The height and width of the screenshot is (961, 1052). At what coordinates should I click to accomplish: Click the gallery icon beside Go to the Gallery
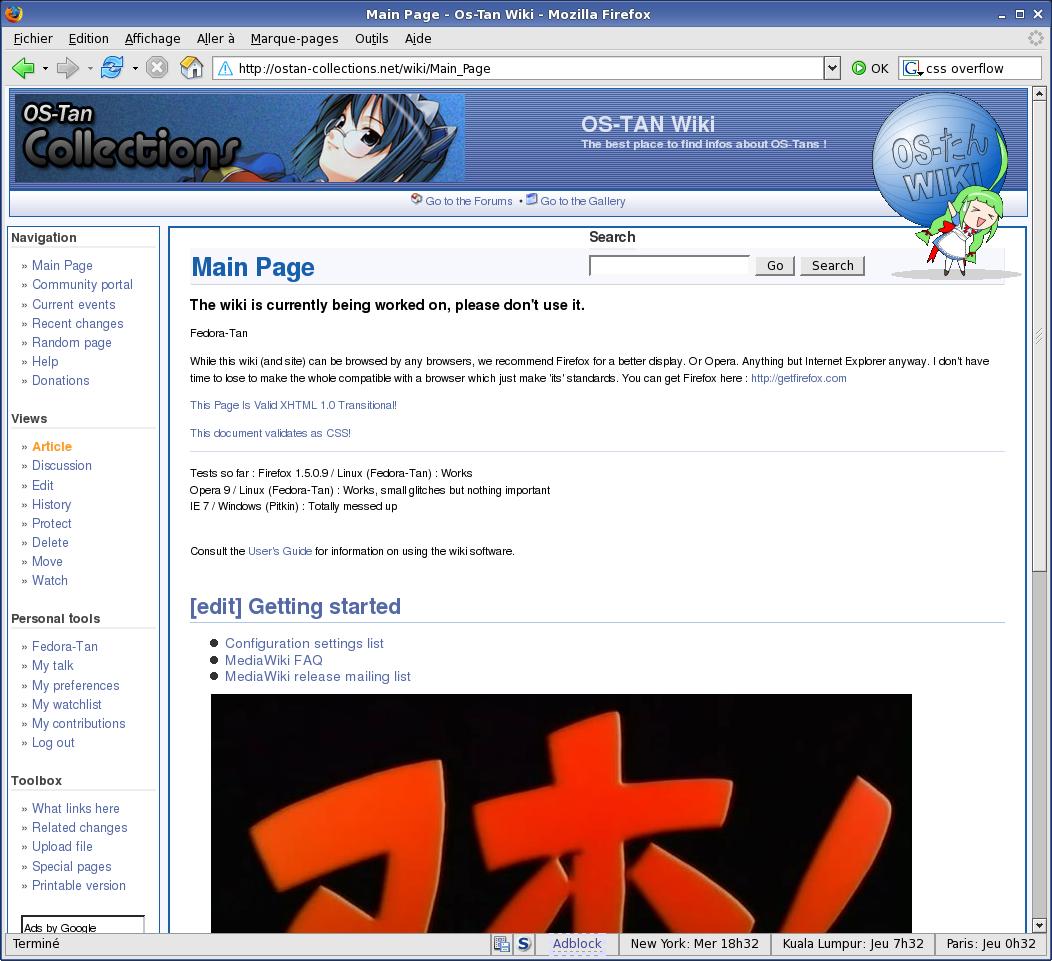(x=532, y=199)
